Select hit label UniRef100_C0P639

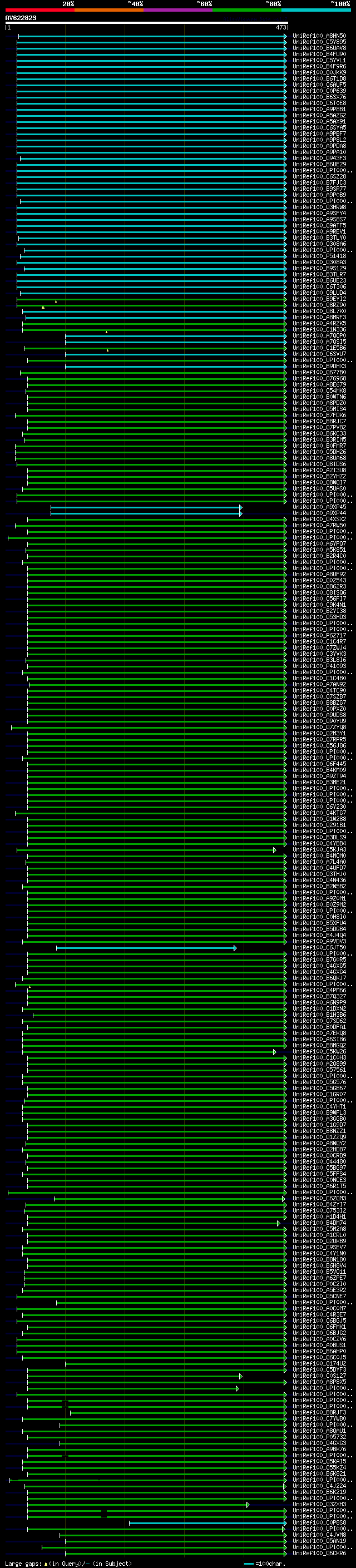(x=319, y=91)
